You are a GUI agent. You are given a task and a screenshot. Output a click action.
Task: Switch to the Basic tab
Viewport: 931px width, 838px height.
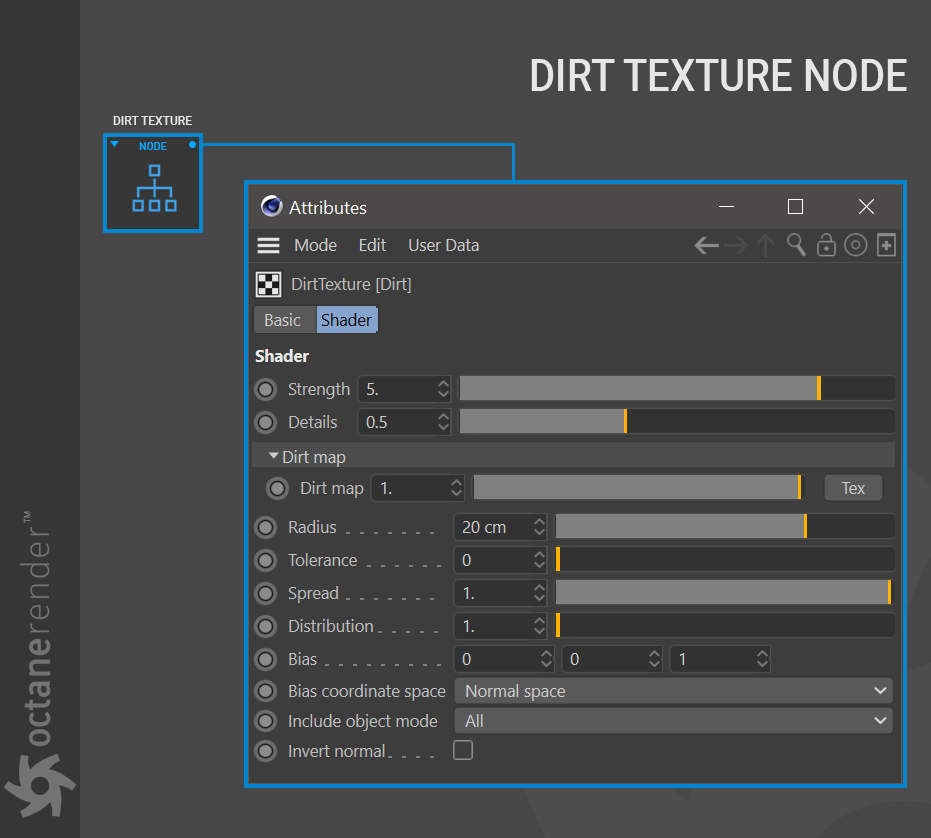click(282, 320)
